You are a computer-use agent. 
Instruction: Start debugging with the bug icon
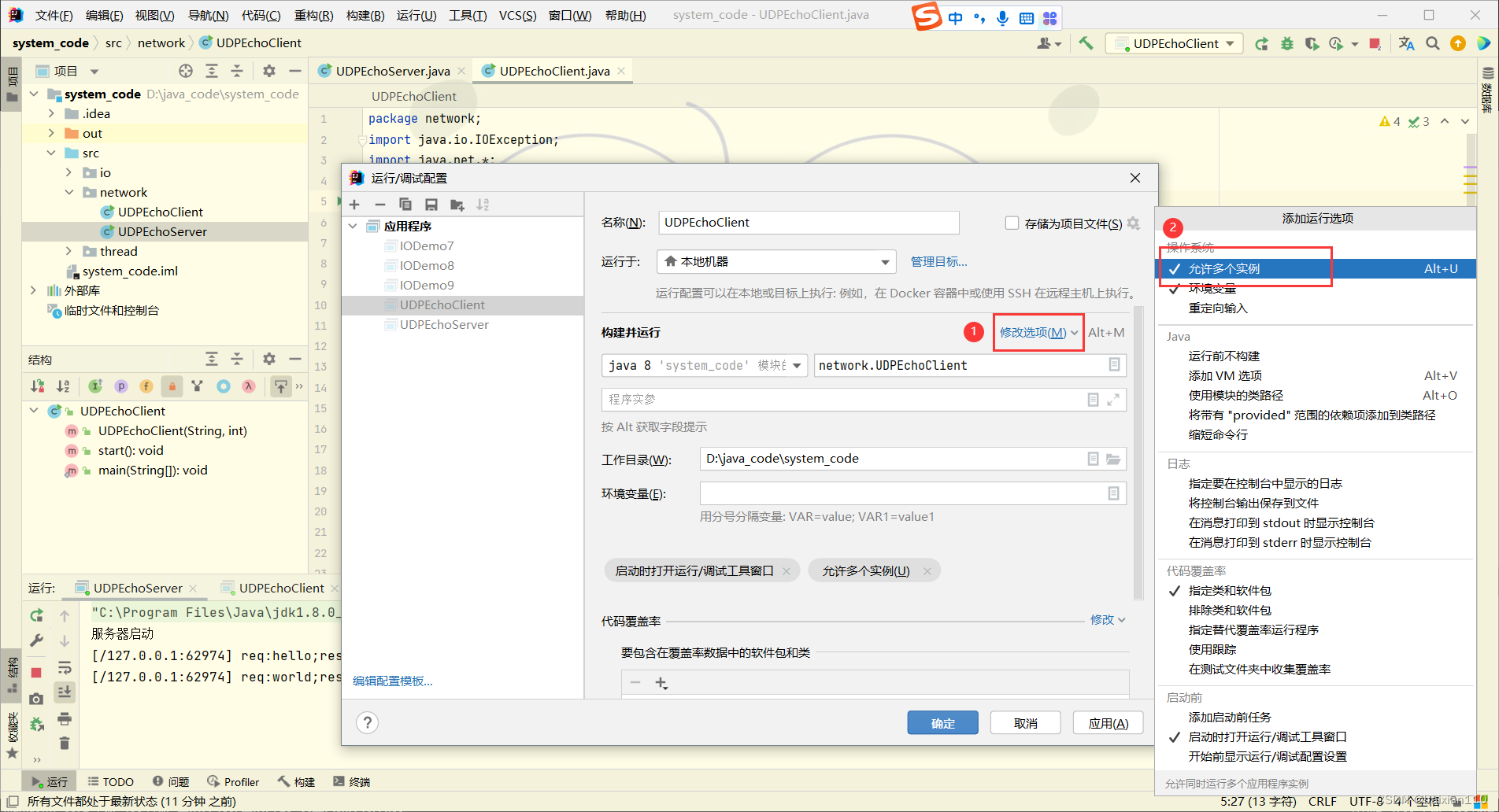click(1287, 43)
